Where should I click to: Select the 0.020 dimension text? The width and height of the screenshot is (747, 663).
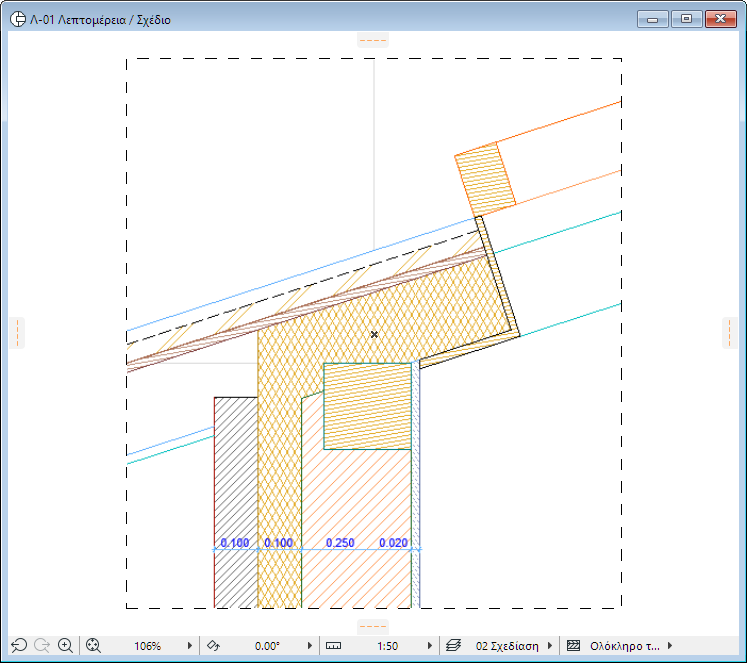pyautogui.click(x=394, y=542)
